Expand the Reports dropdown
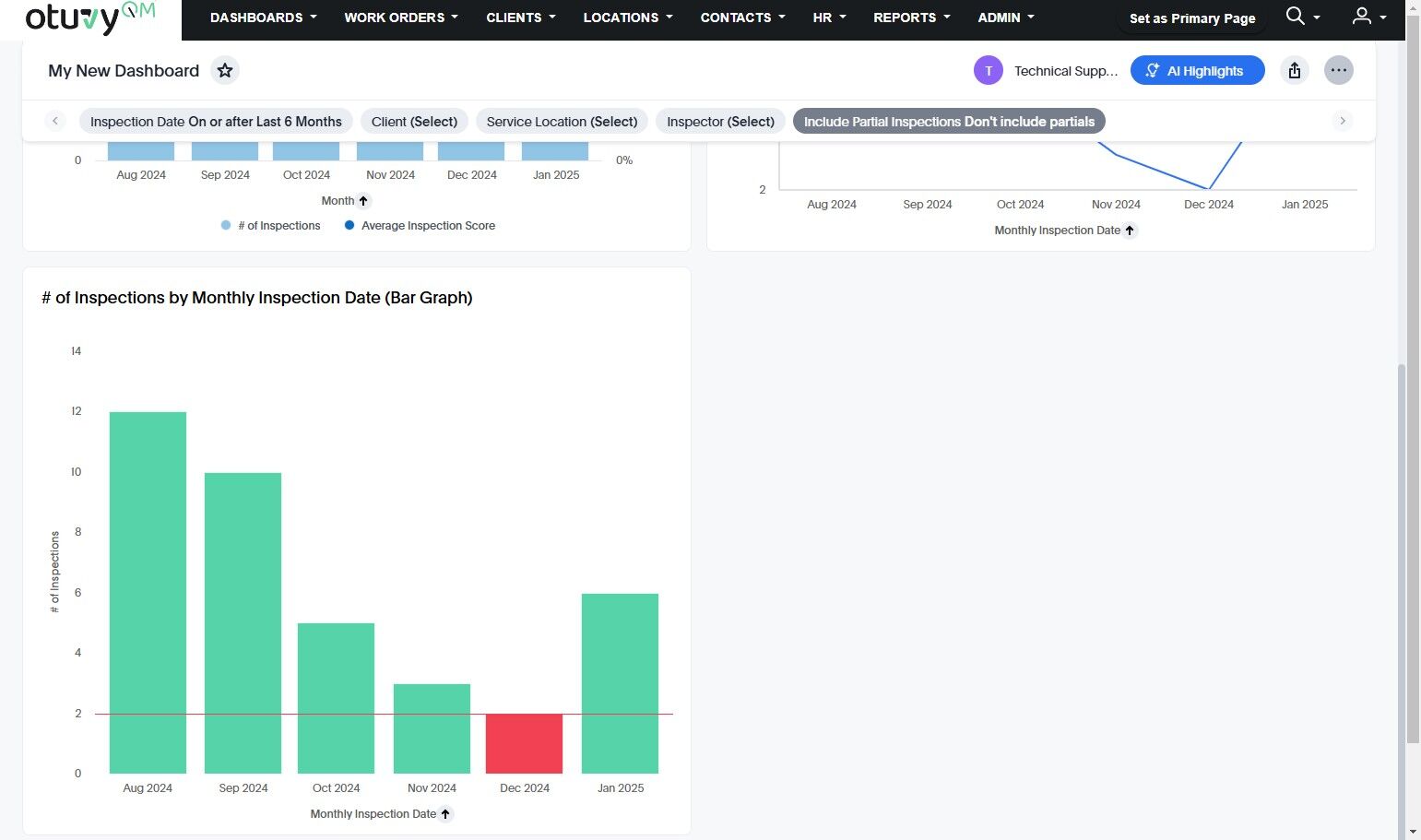This screenshot has width=1421, height=840. click(x=912, y=18)
